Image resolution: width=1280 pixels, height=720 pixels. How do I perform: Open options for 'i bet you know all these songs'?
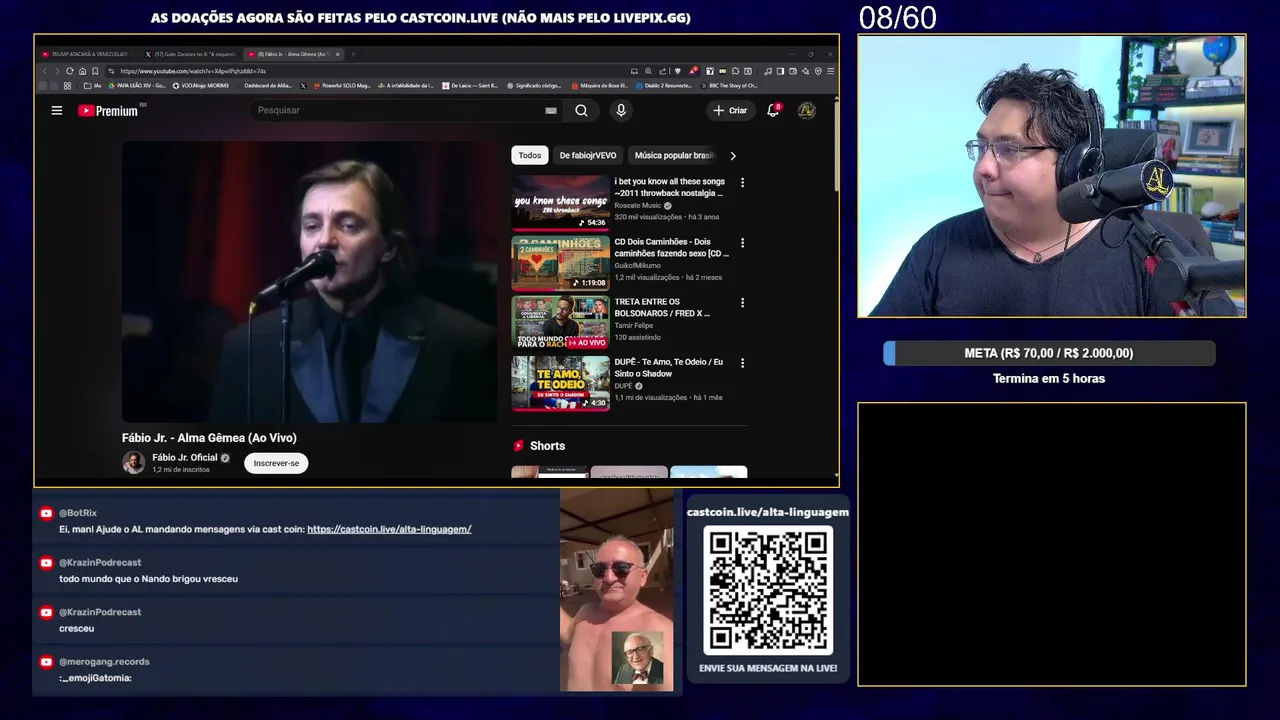pos(742,182)
